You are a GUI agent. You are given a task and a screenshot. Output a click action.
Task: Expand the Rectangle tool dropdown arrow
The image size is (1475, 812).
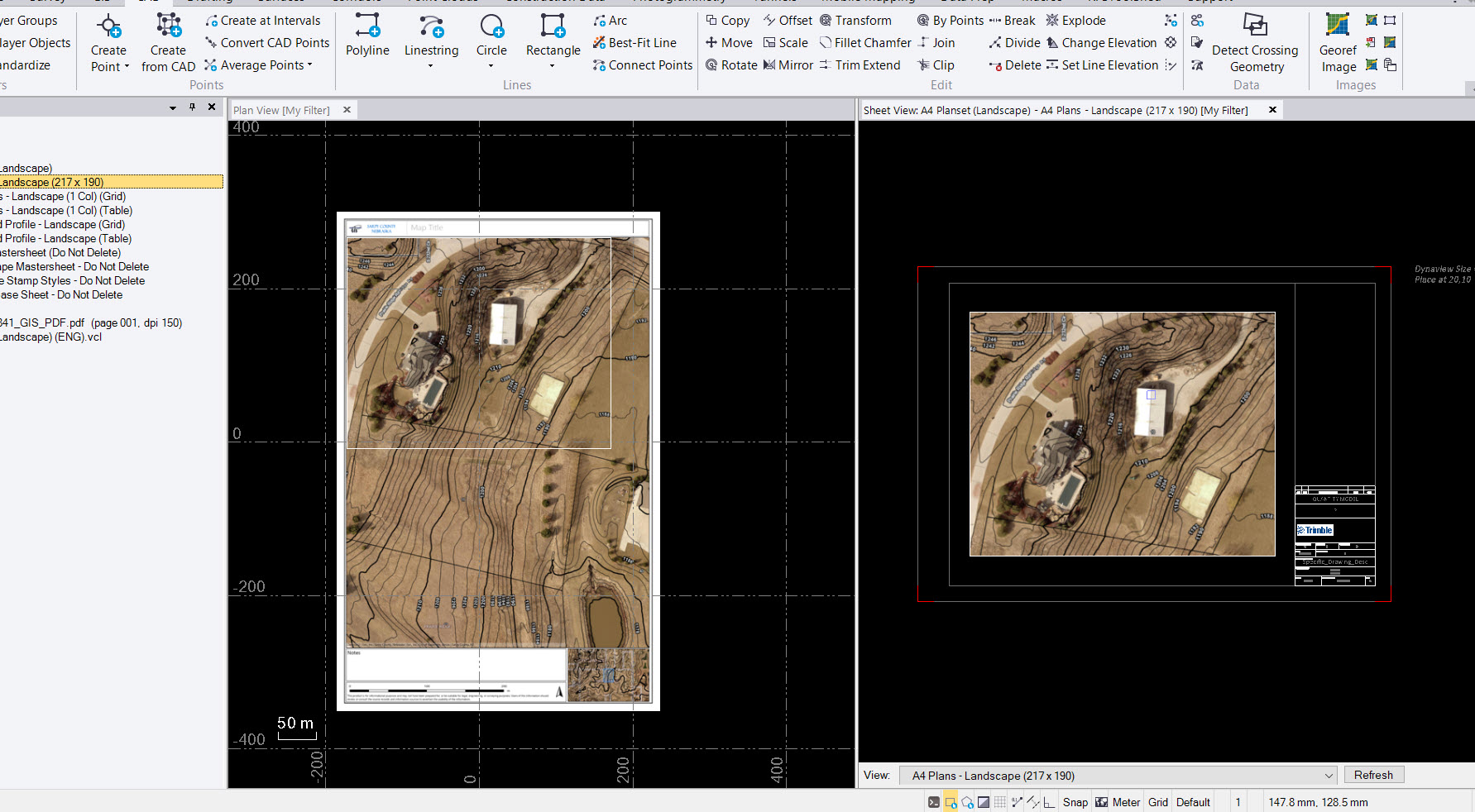click(553, 66)
